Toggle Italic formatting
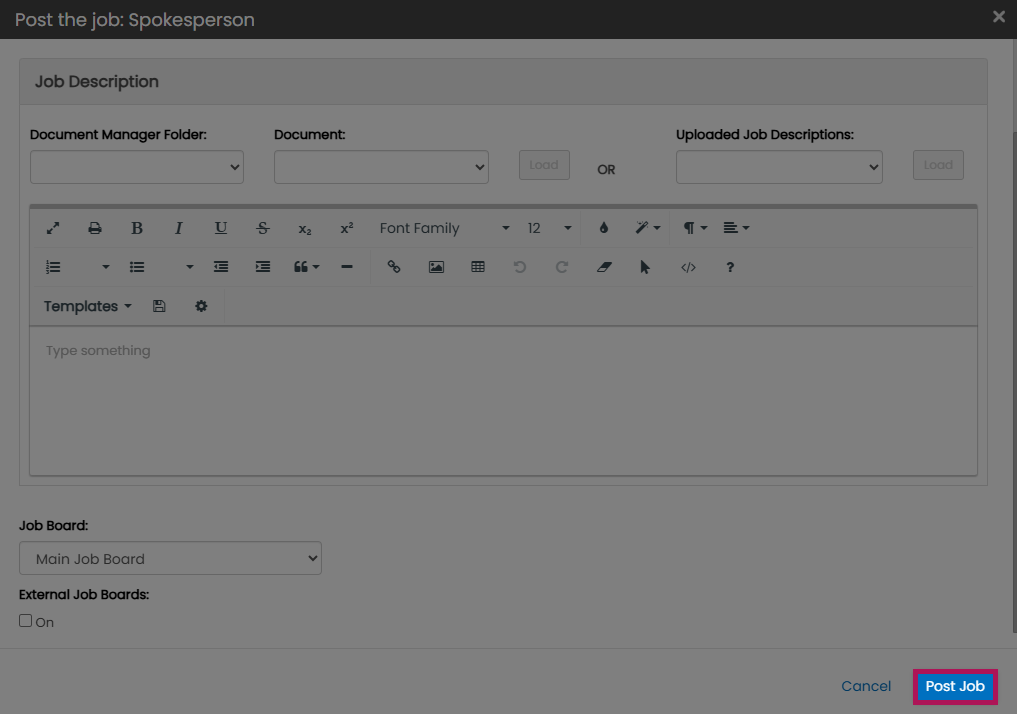Screen dimensions: 1017x714 pos(178,228)
